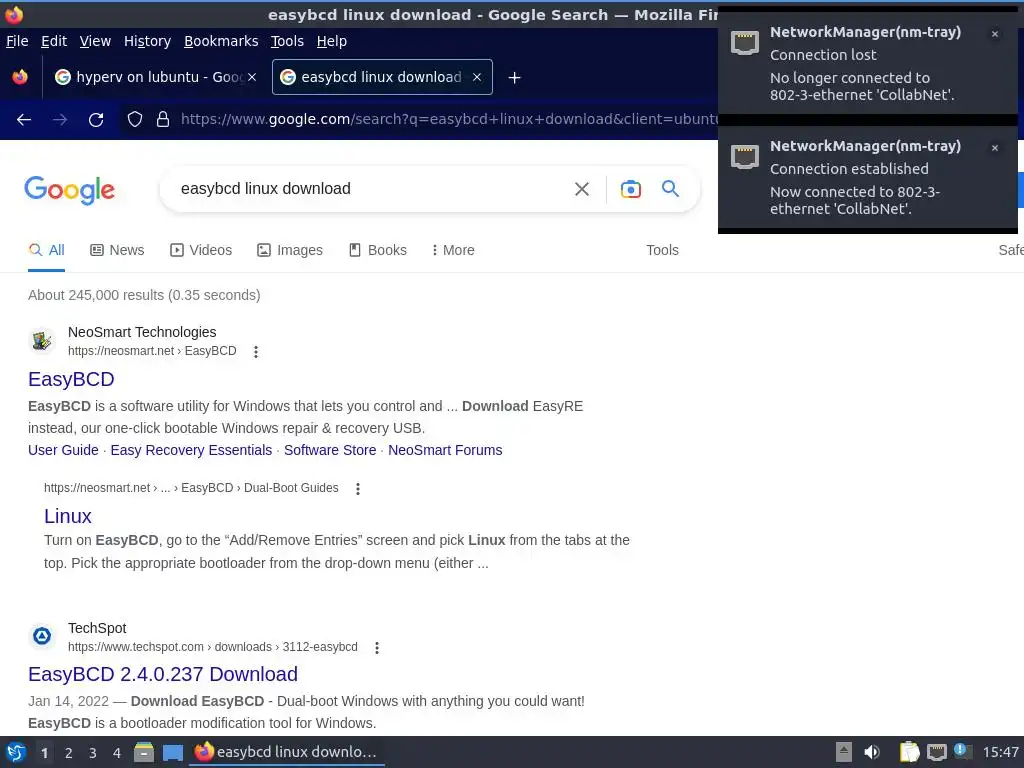The image size is (1024, 768).
Task: Open the File menu
Action: click(17, 41)
